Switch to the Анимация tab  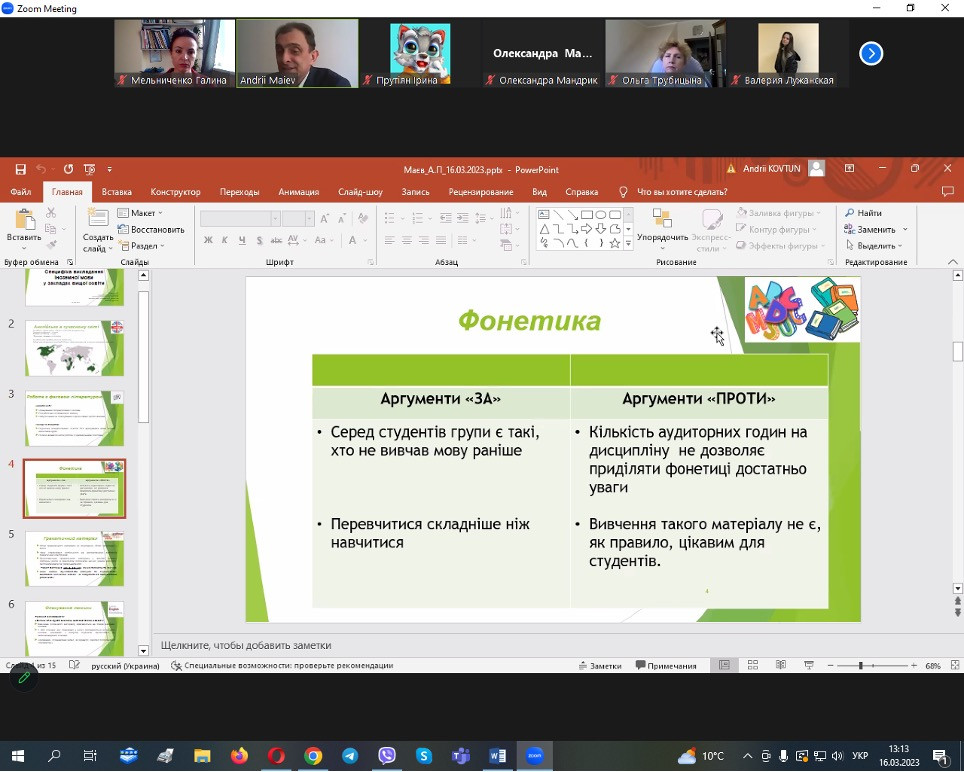298,192
